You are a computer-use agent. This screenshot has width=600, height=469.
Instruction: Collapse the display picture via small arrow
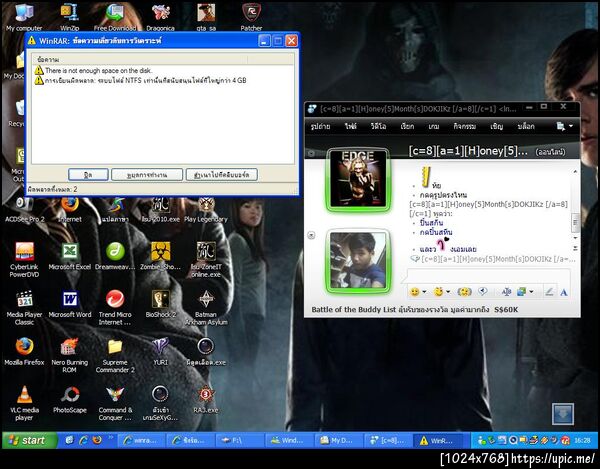(x=311, y=235)
